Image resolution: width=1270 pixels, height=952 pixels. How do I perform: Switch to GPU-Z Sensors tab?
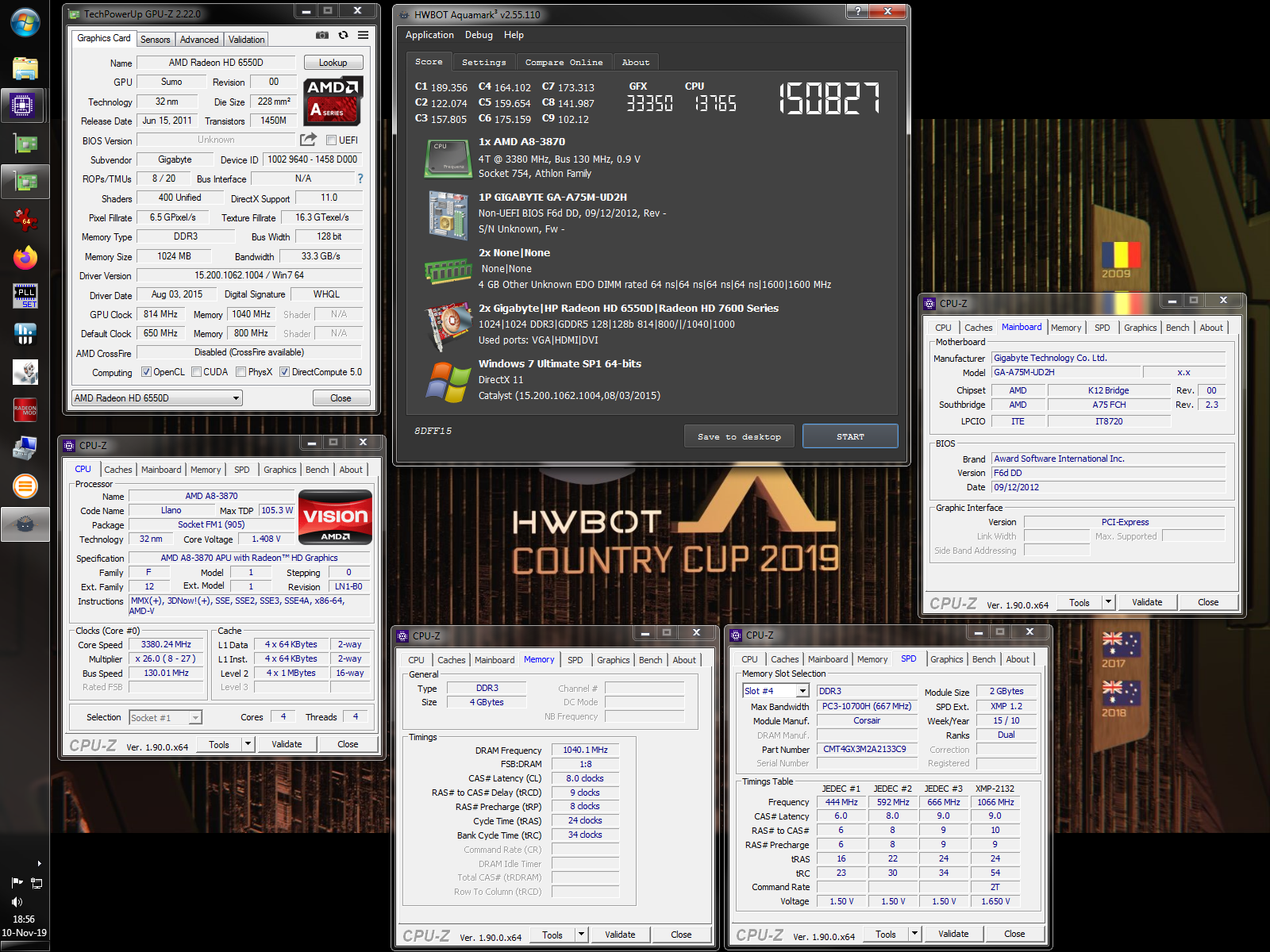coord(155,40)
